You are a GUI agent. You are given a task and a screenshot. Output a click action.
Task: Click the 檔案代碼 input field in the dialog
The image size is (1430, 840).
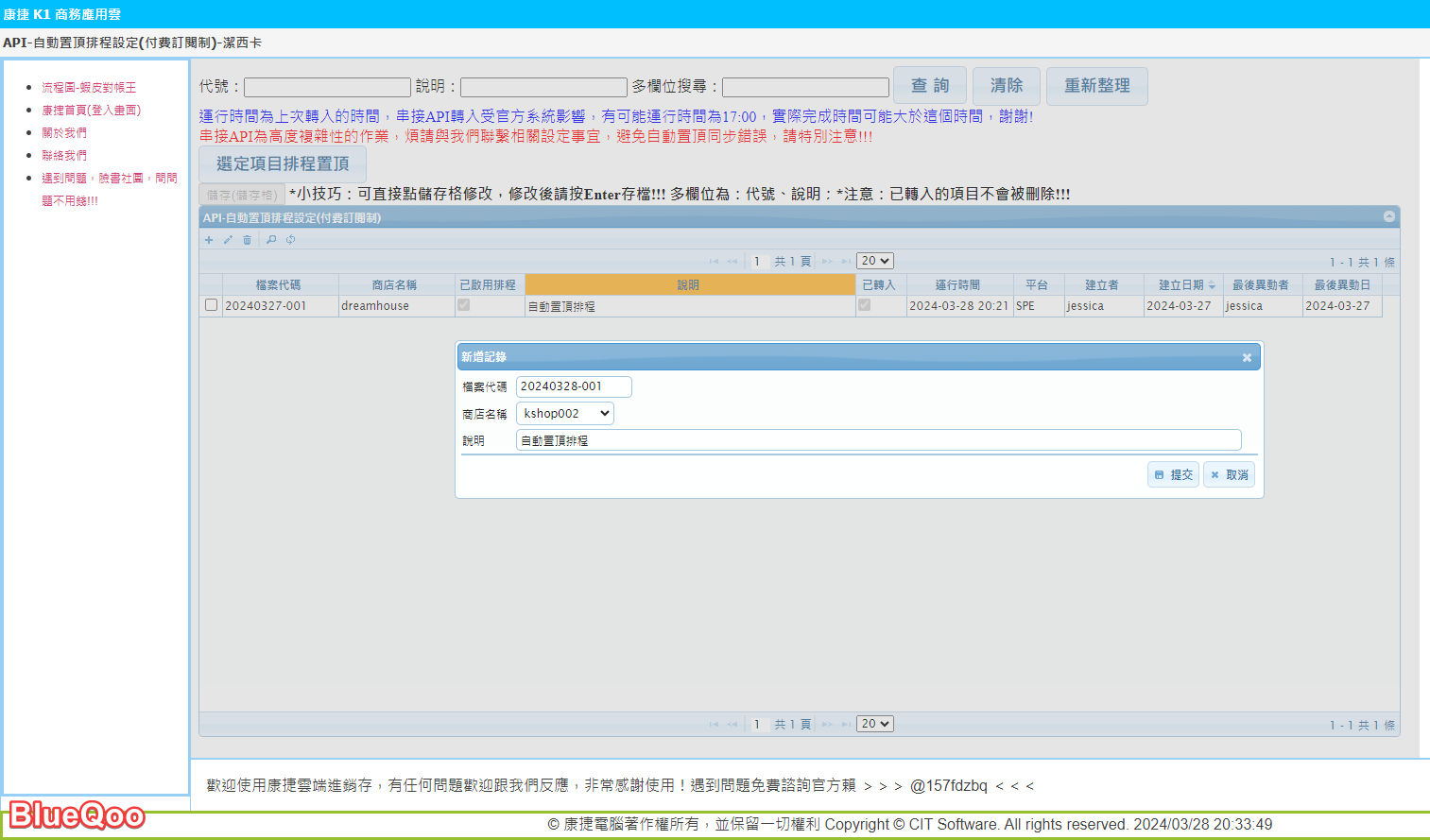point(574,386)
